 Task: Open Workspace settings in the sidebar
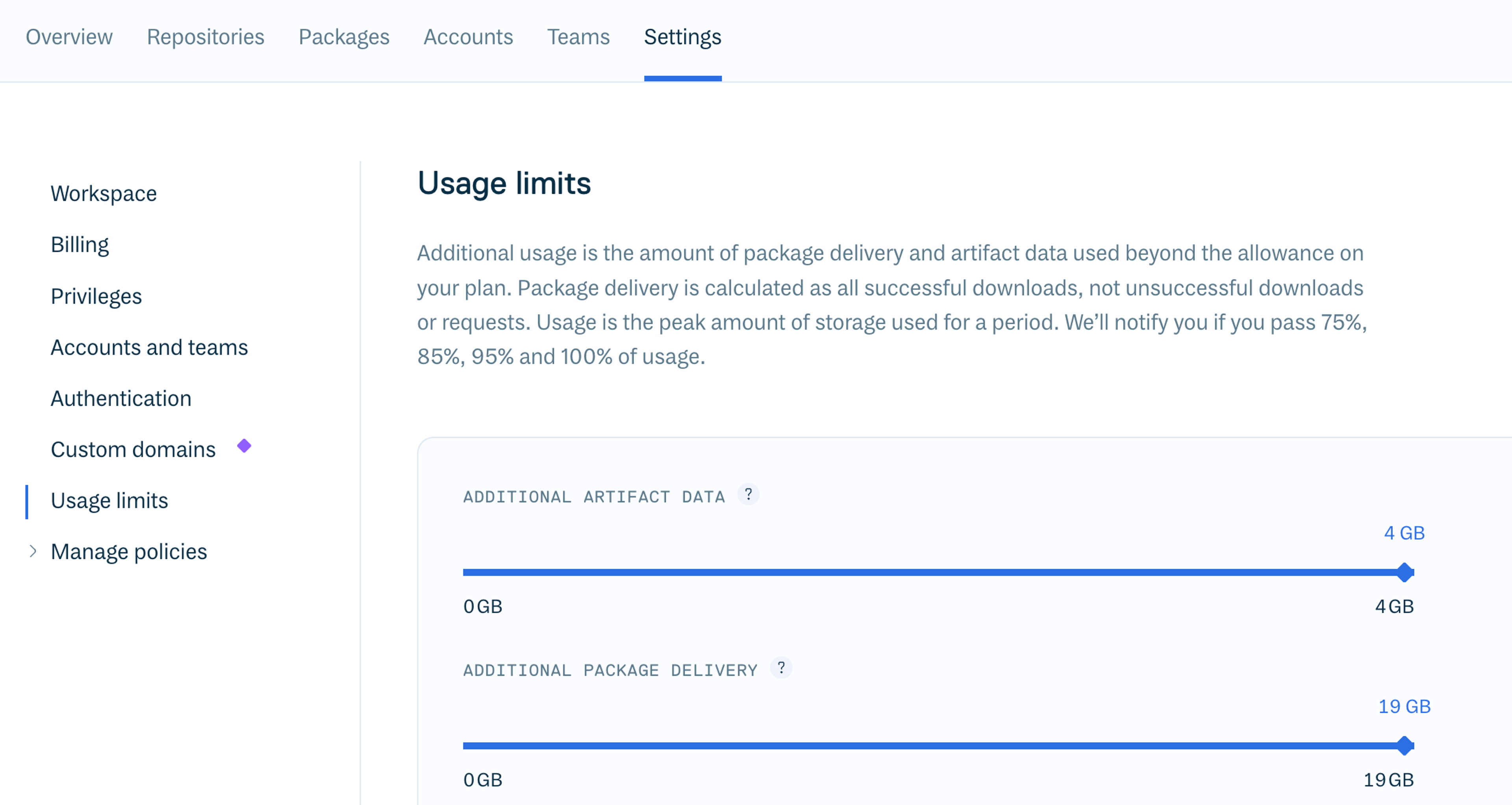[x=104, y=194]
